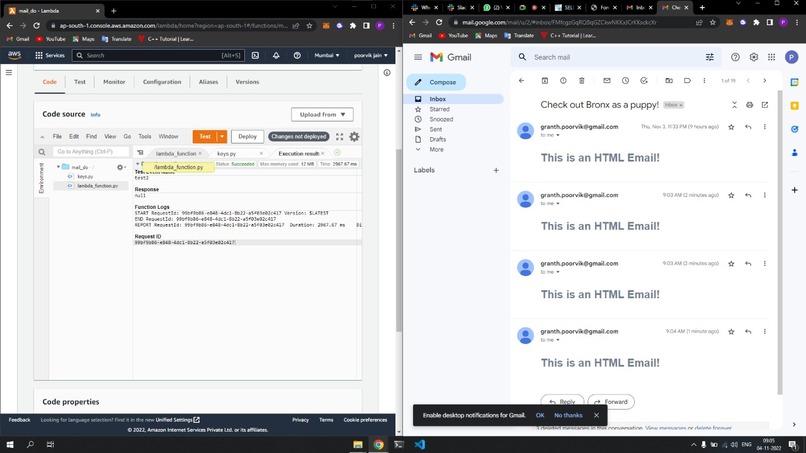Click Forward button below the messages

pos(611,402)
